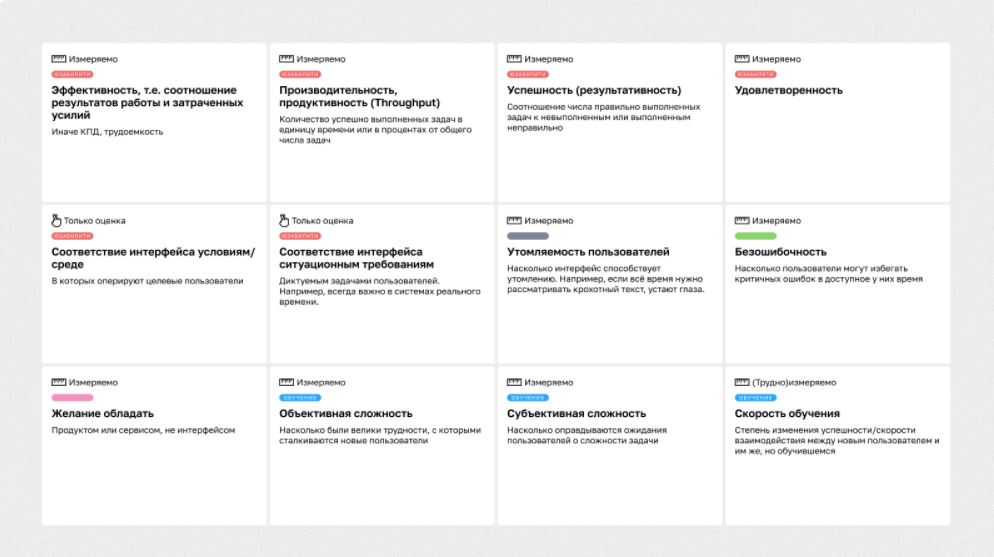Viewport: 994px width, 557px height.
Task: Click the hand icon on the ситуационным требованиям card
Action: [284, 221]
